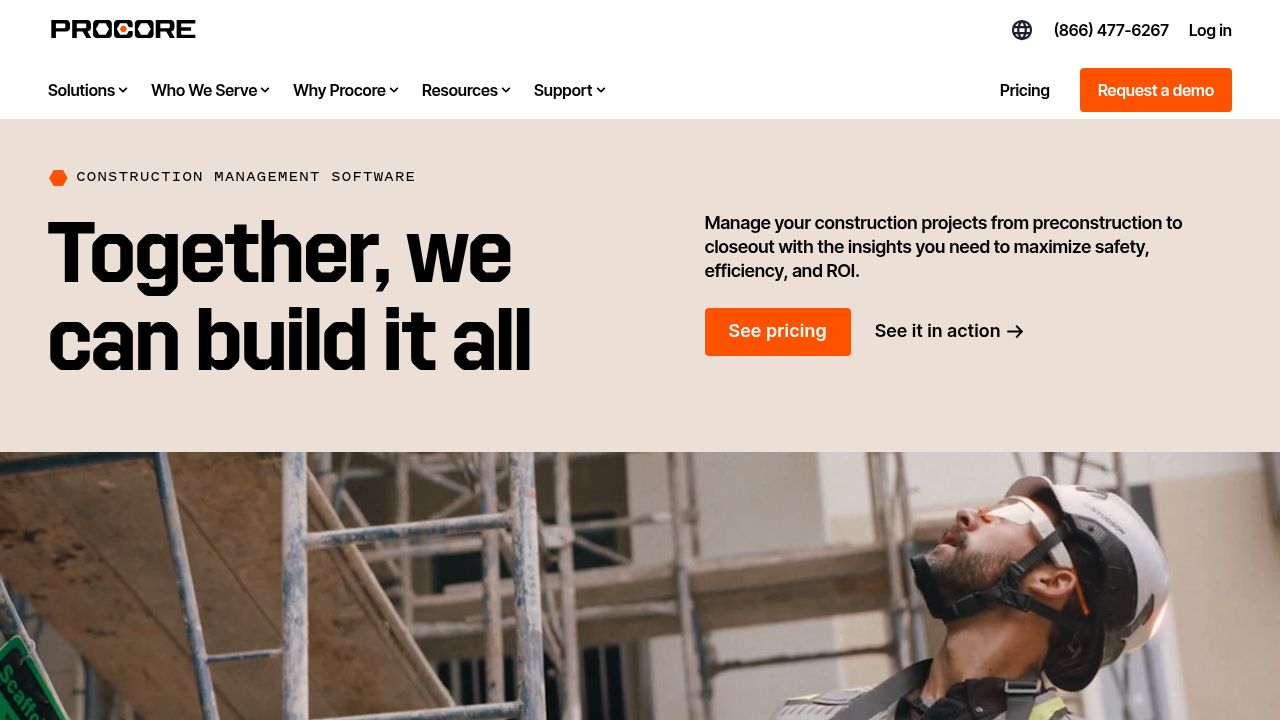Open the globe language selector
The image size is (1280, 720).
pos(1022,30)
